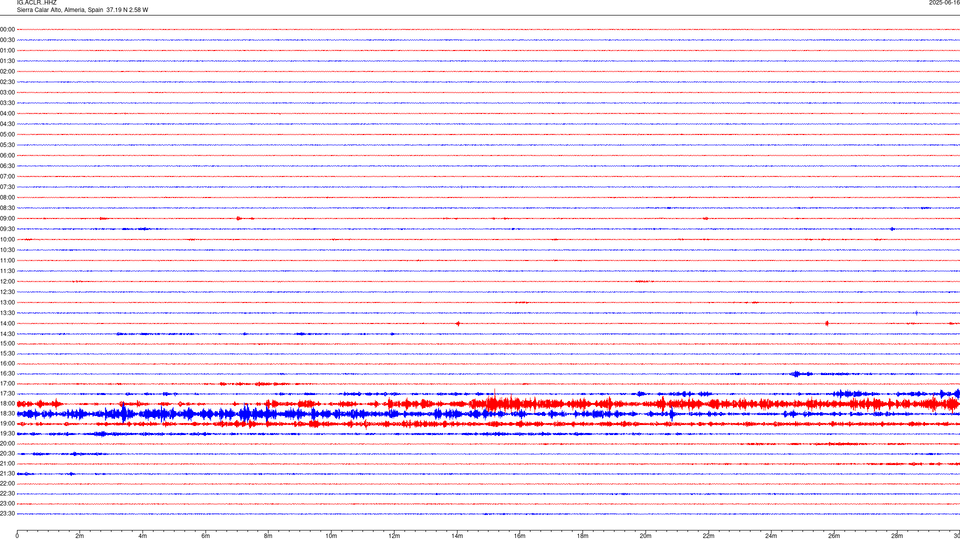Select the 19:30 time row label
The image size is (960, 540).
[x=7, y=433]
